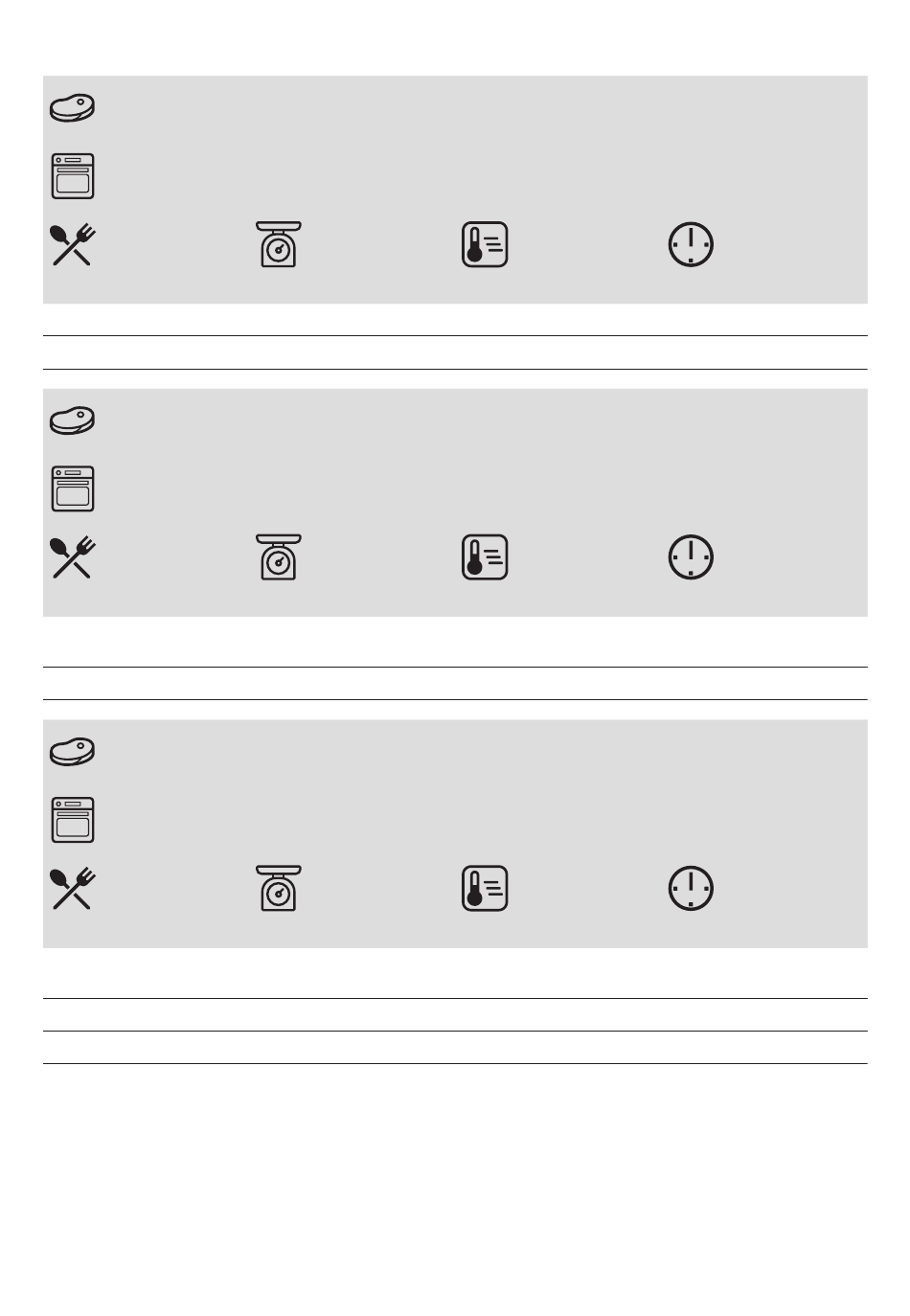910x1316 pixels.
Task: Select the clock icon in middle section
Action: pos(691,557)
